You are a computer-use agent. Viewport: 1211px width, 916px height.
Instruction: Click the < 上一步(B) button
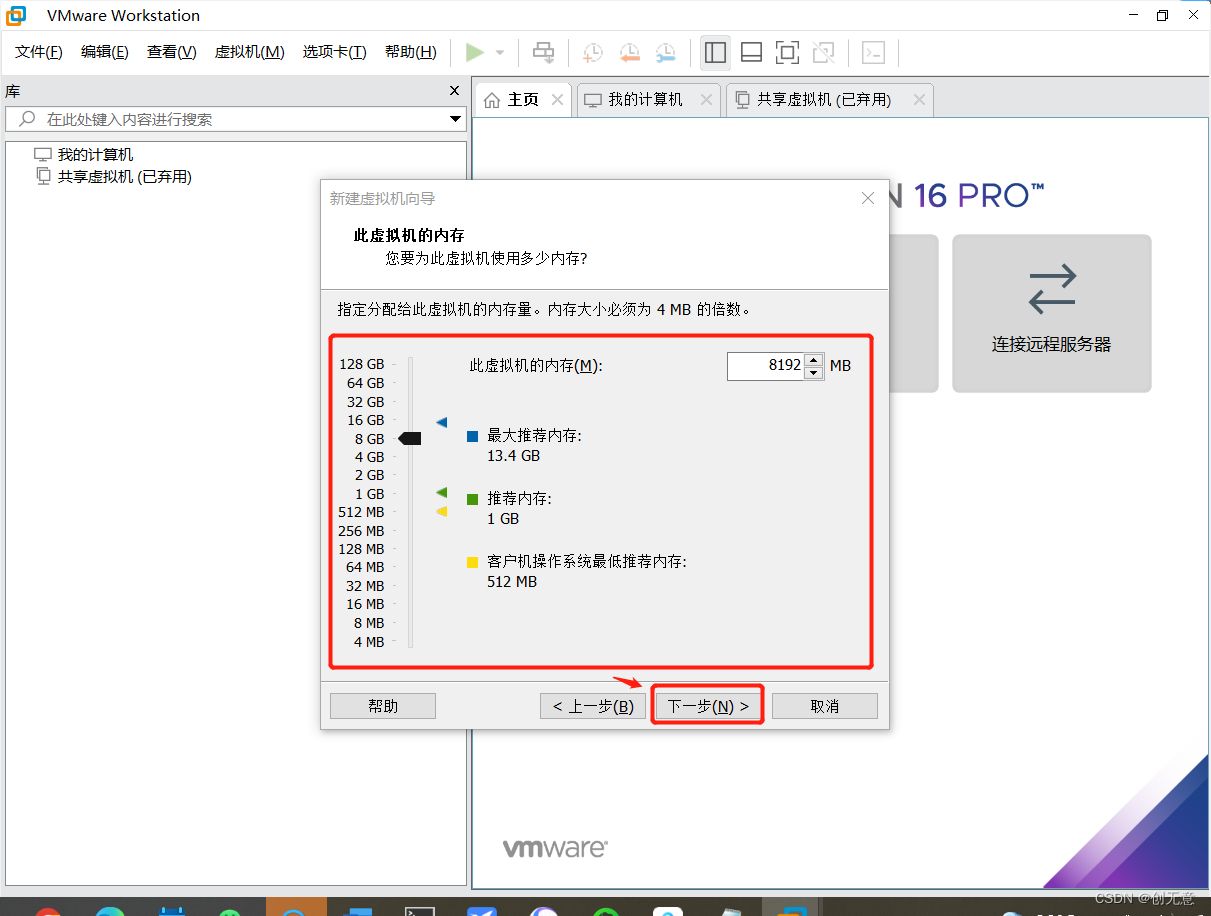pos(593,706)
